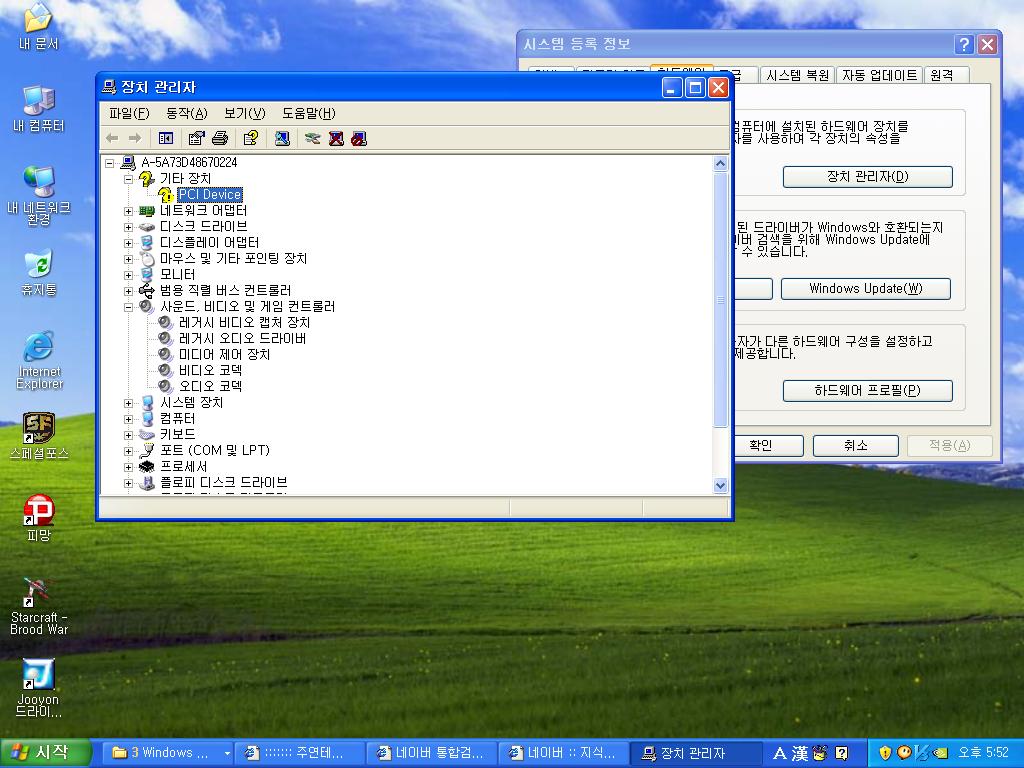Open the 3 Windows... taskbar group
The image size is (1024, 768).
tap(169, 753)
